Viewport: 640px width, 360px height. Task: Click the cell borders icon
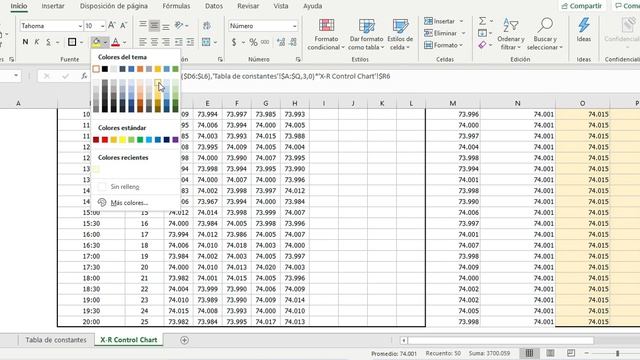[72, 42]
